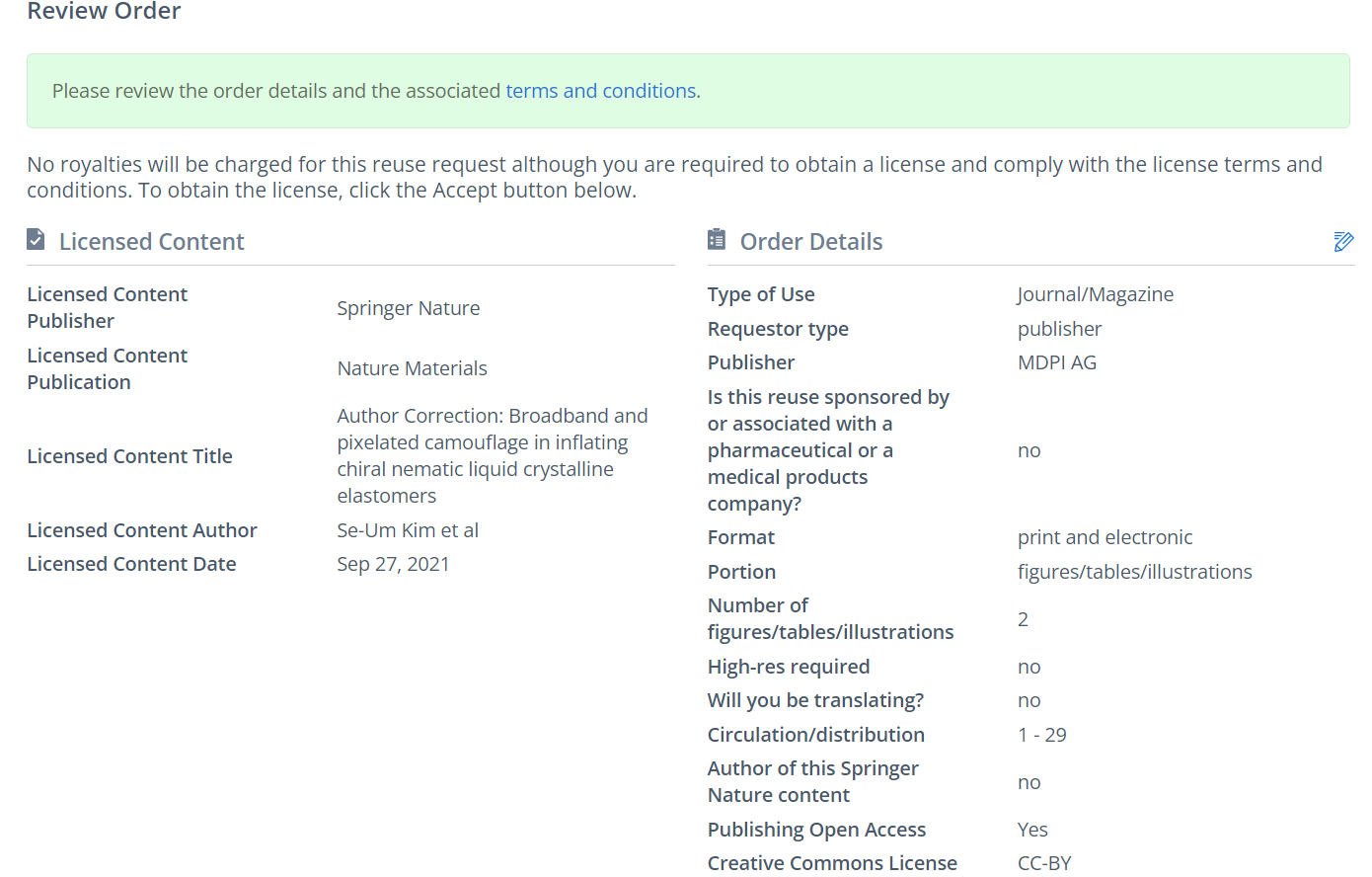Select the print and electronic format value
Viewport: 1372px width, 877px height.
point(1105,537)
